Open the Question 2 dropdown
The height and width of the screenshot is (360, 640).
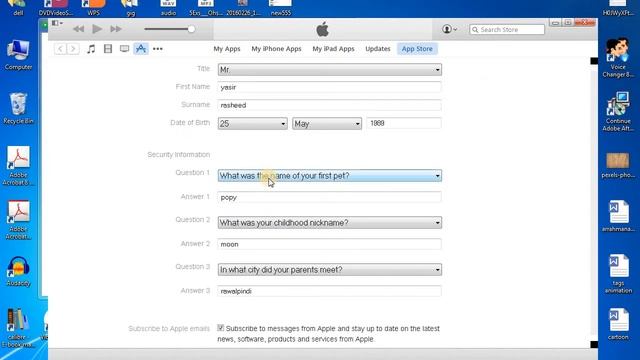click(329, 223)
